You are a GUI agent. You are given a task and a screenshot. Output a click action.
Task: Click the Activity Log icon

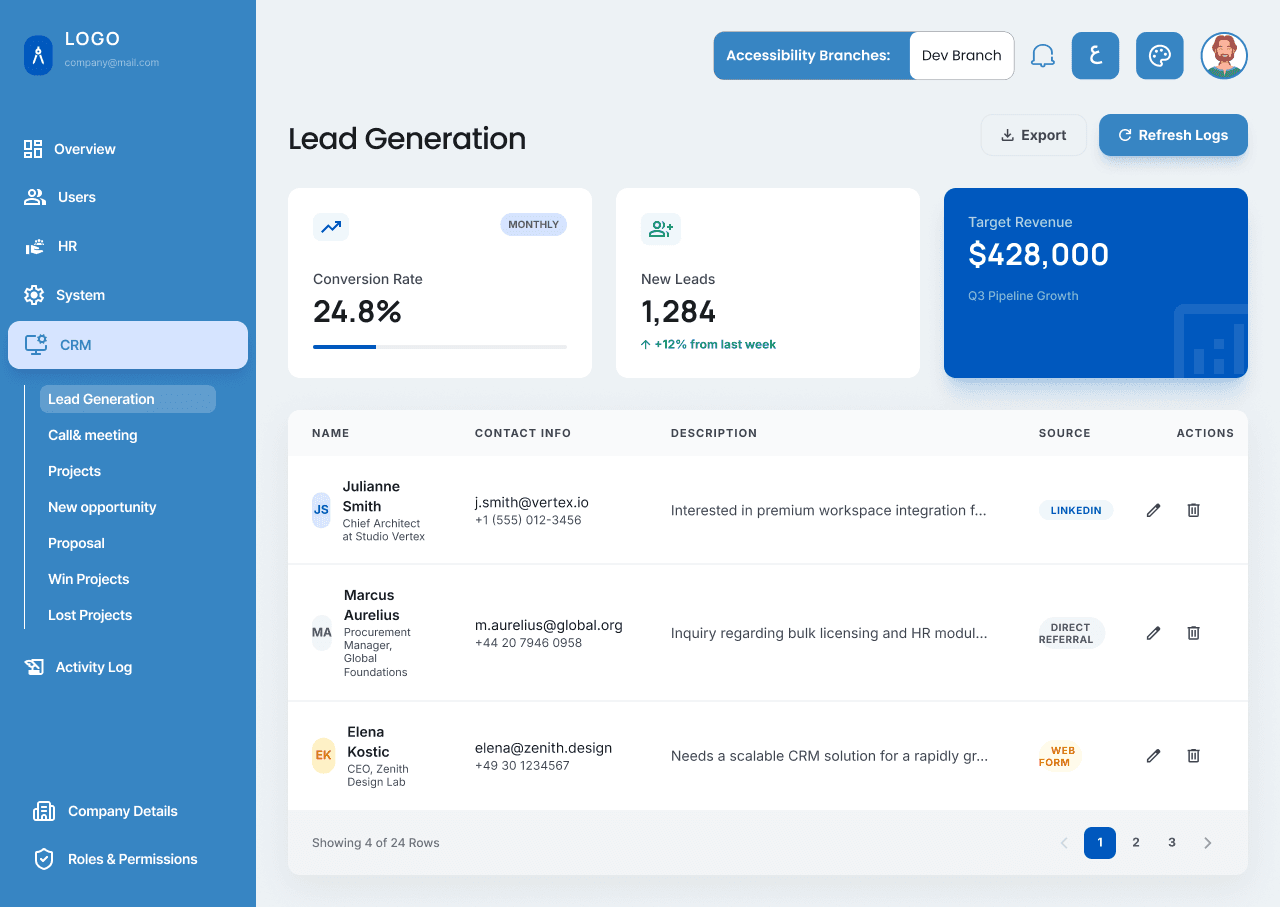coord(34,667)
